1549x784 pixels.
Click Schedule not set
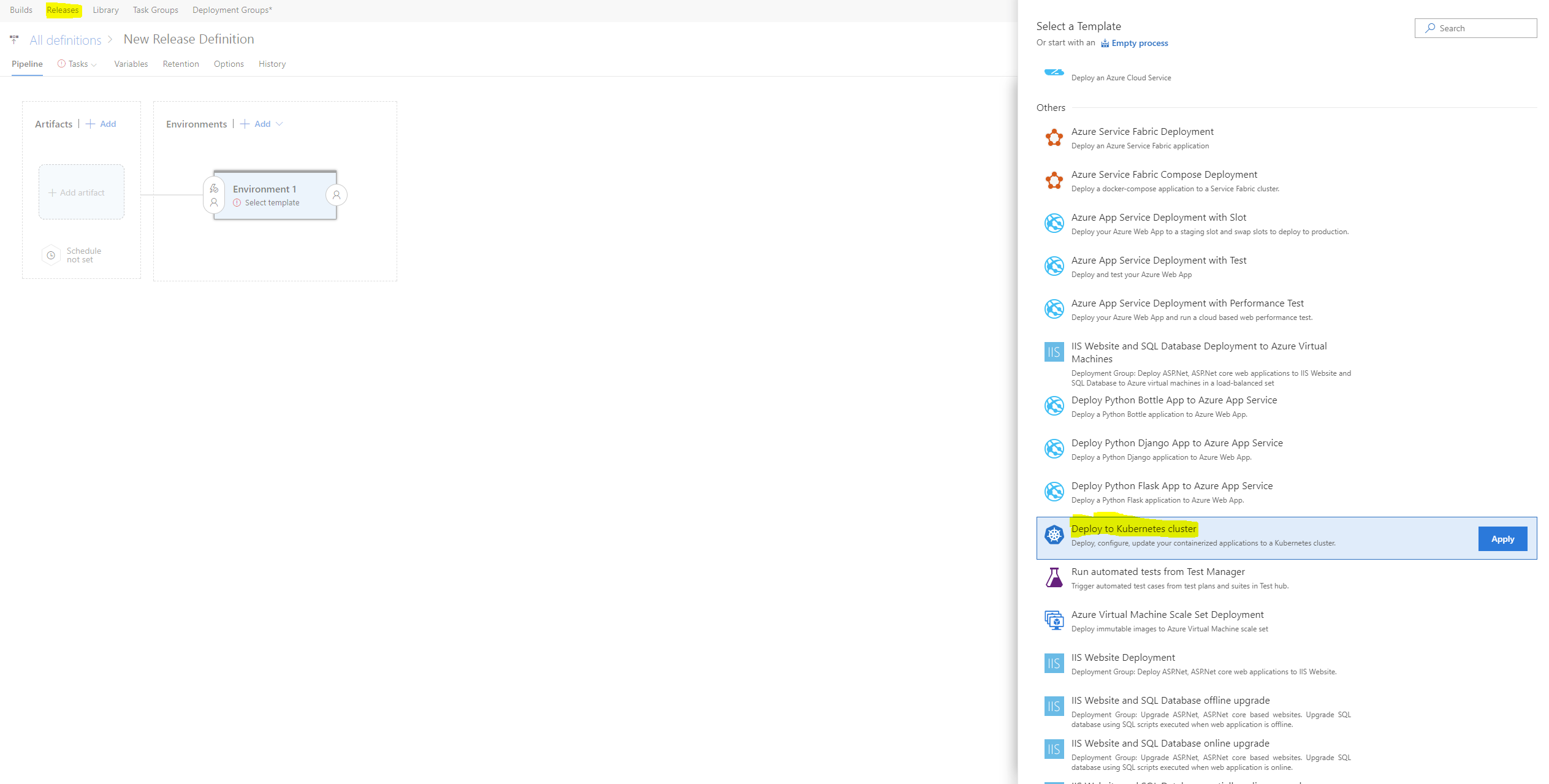(x=84, y=255)
